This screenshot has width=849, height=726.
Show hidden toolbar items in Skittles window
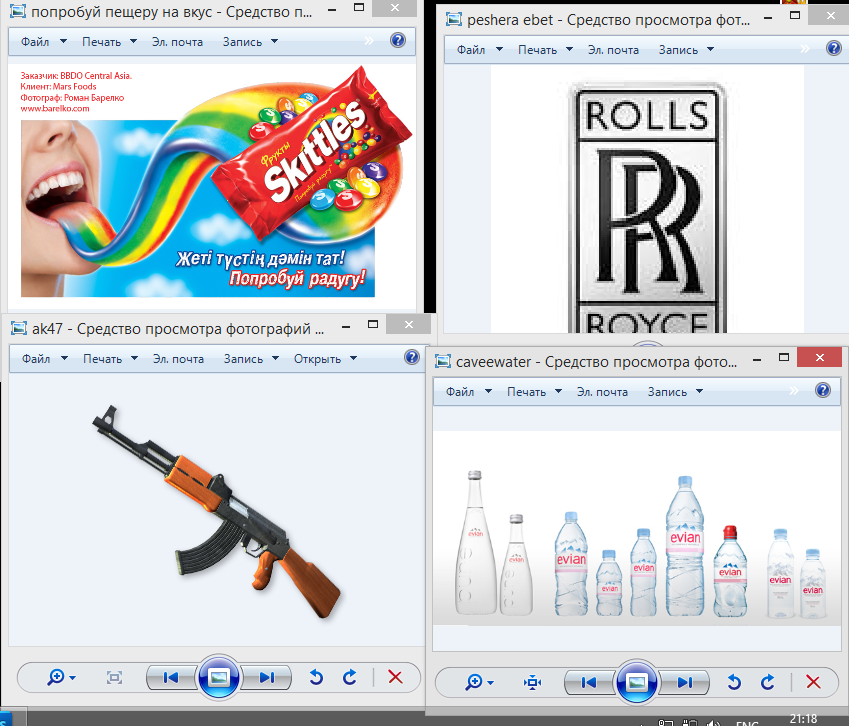pyautogui.click(x=369, y=41)
